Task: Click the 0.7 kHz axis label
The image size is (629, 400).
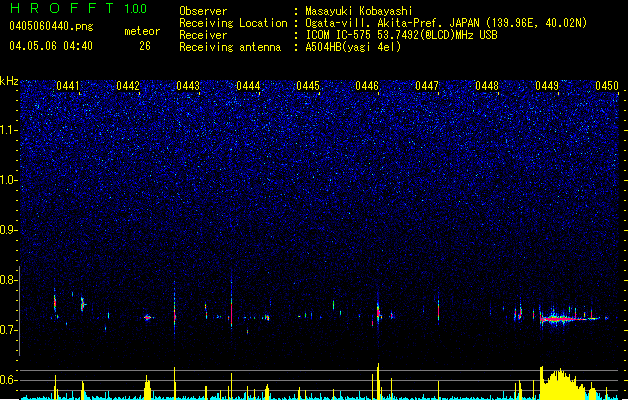Action: point(9,330)
